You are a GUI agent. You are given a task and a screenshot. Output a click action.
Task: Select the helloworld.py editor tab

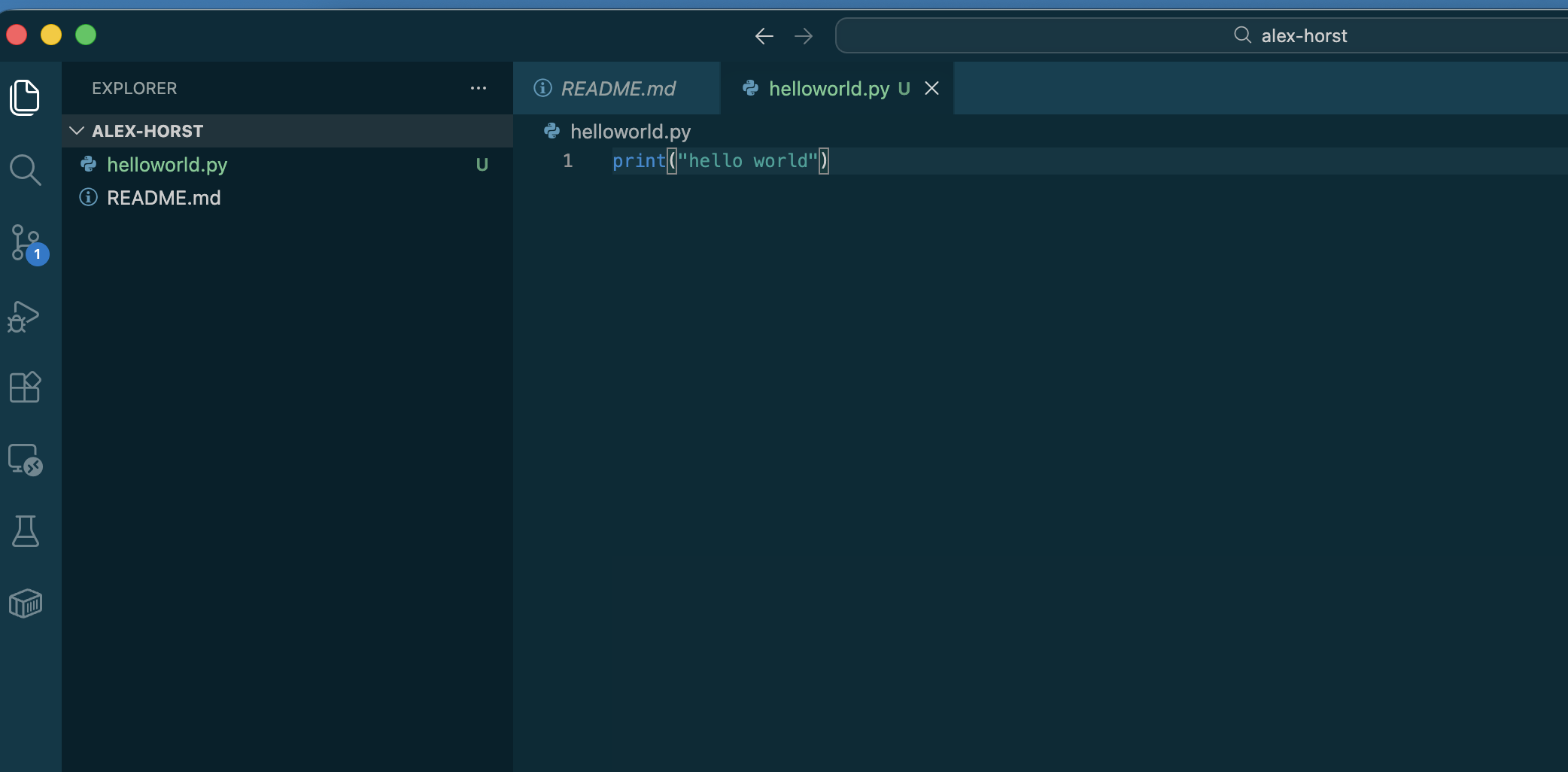(x=828, y=88)
